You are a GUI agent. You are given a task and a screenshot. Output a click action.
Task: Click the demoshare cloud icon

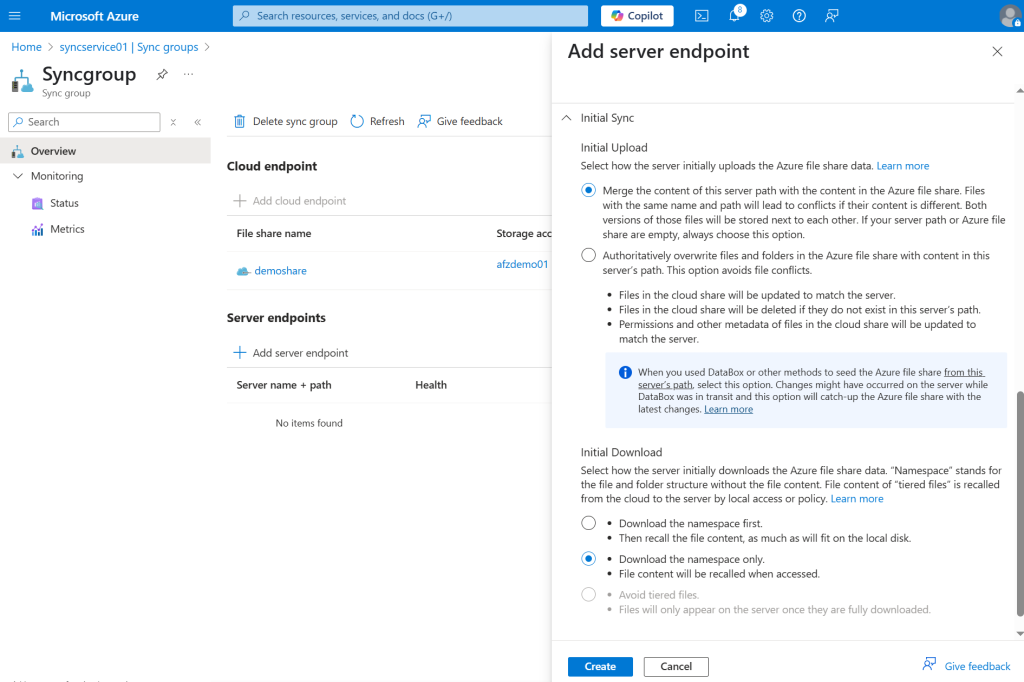[x=243, y=271]
